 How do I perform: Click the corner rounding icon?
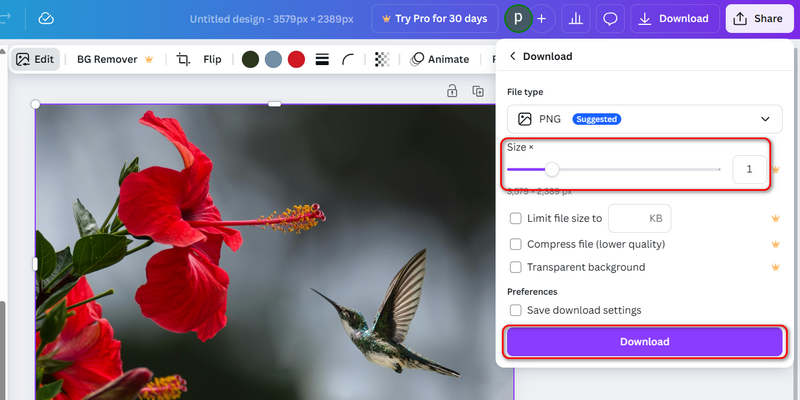(x=348, y=59)
